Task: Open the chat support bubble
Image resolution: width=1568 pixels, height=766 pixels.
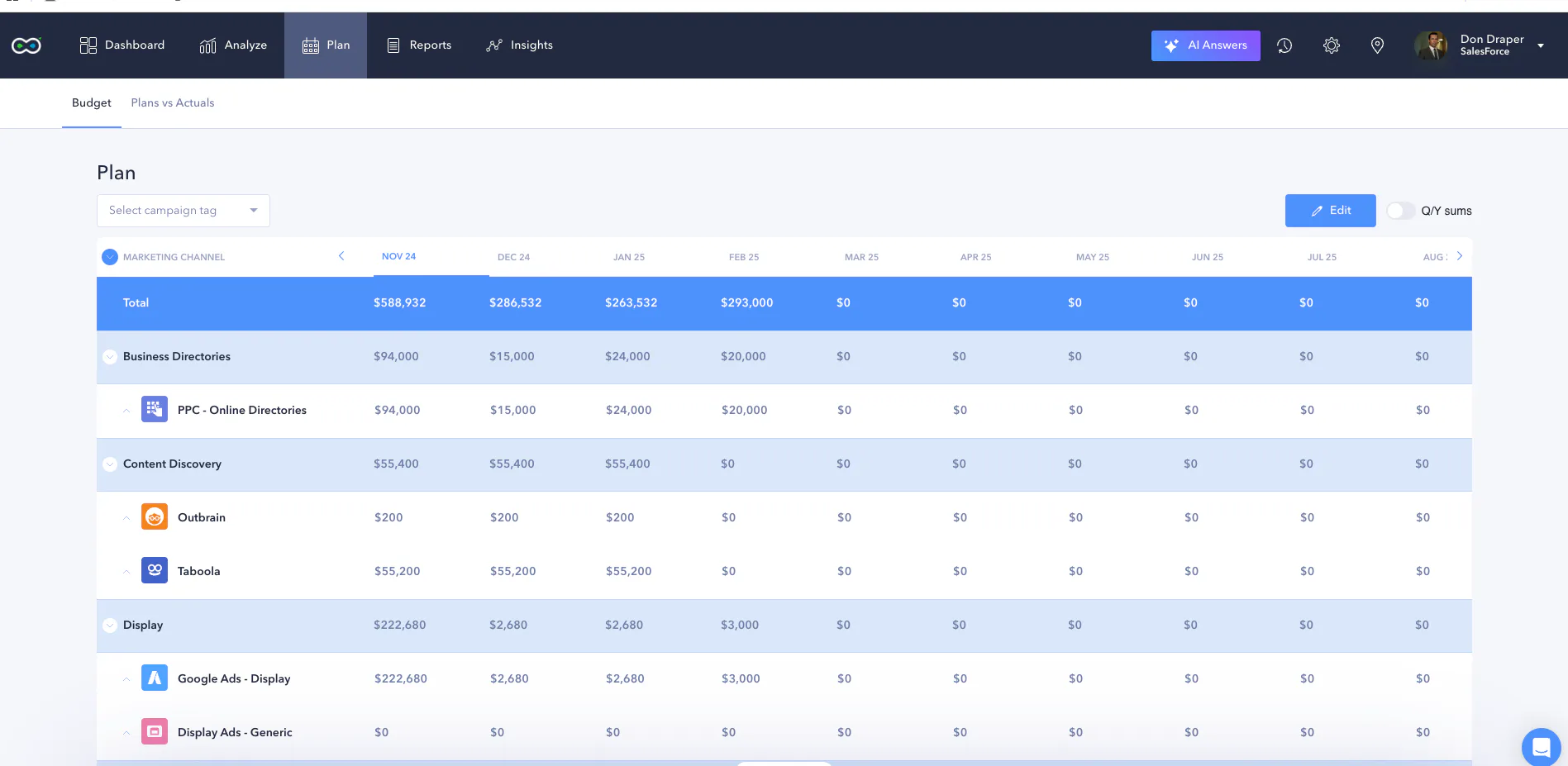Action: tap(1541, 747)
